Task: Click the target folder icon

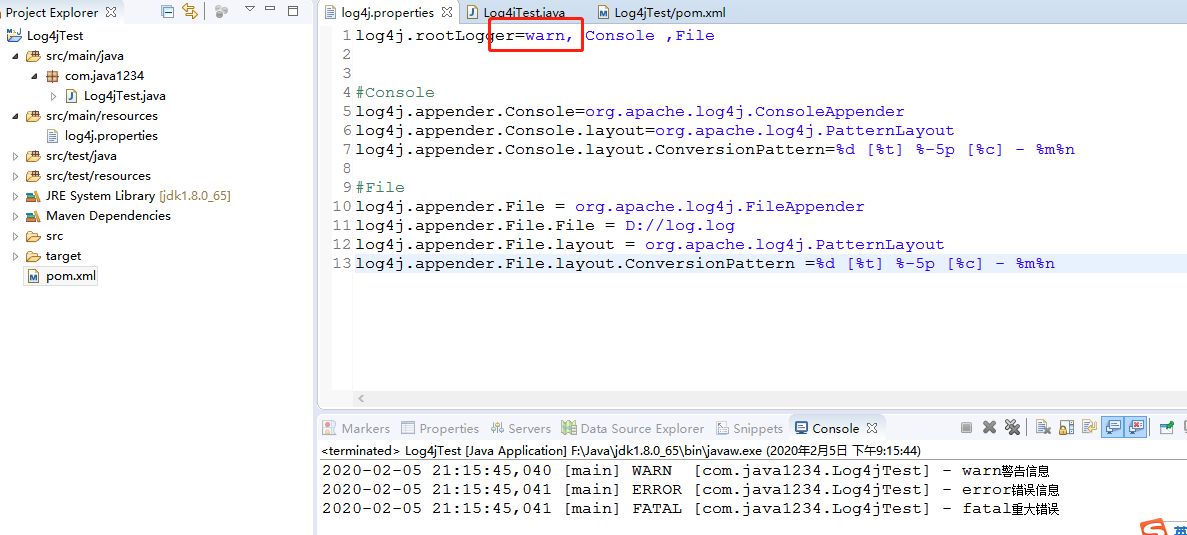Action: 33,256
